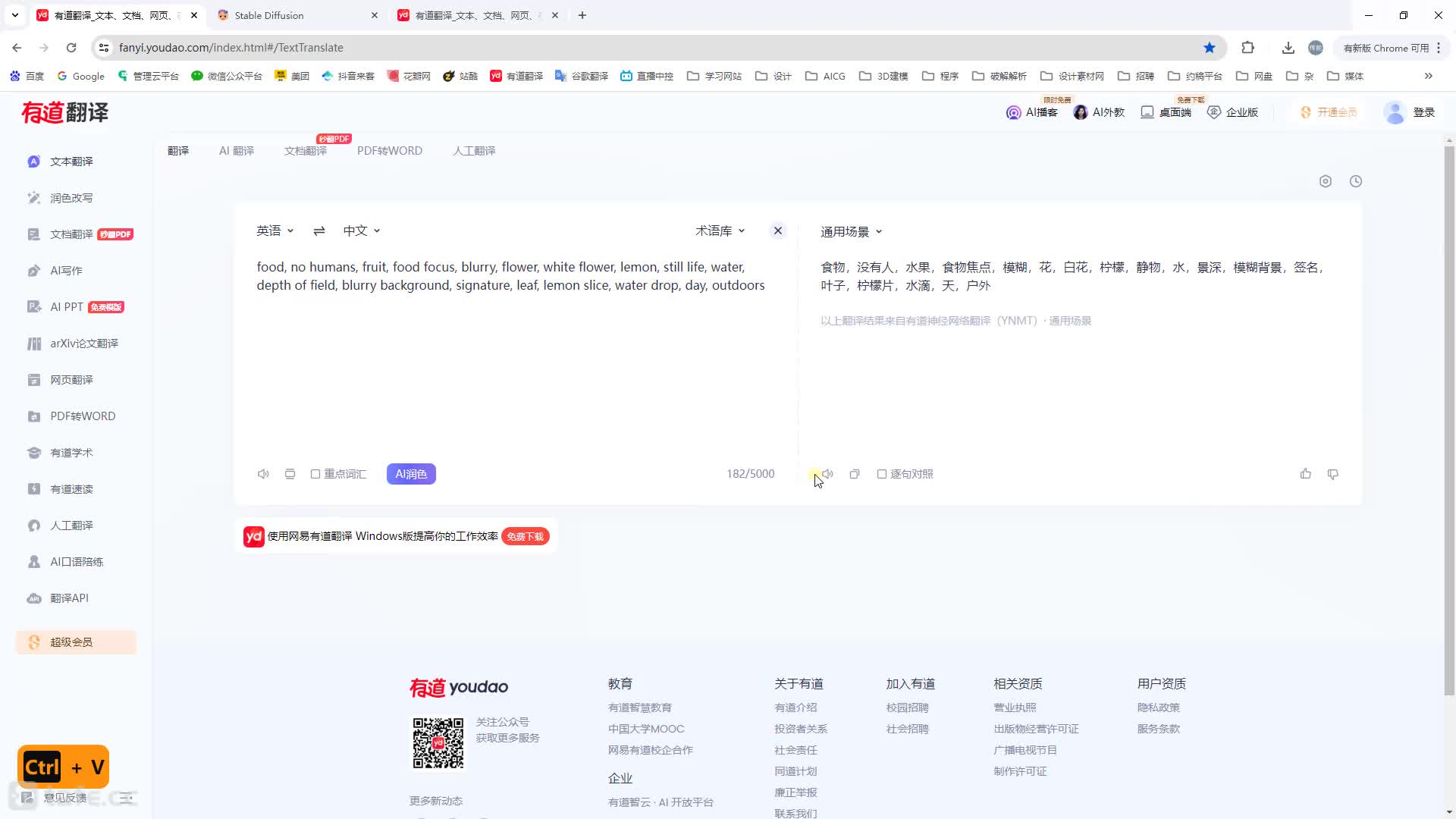Open PDF转WORD in the left sidebar
Screen dimensions: 1456x819
[71, 416]
